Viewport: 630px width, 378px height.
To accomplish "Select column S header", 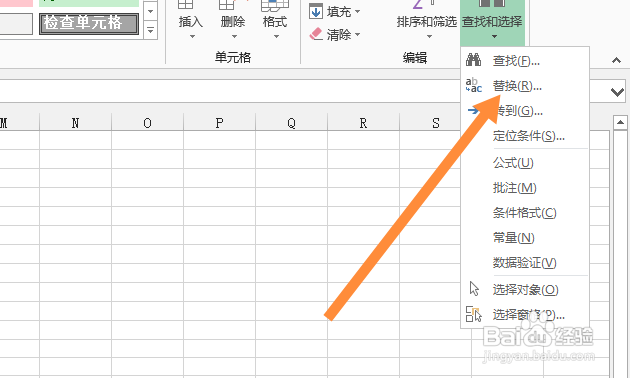I will [436, 123].
